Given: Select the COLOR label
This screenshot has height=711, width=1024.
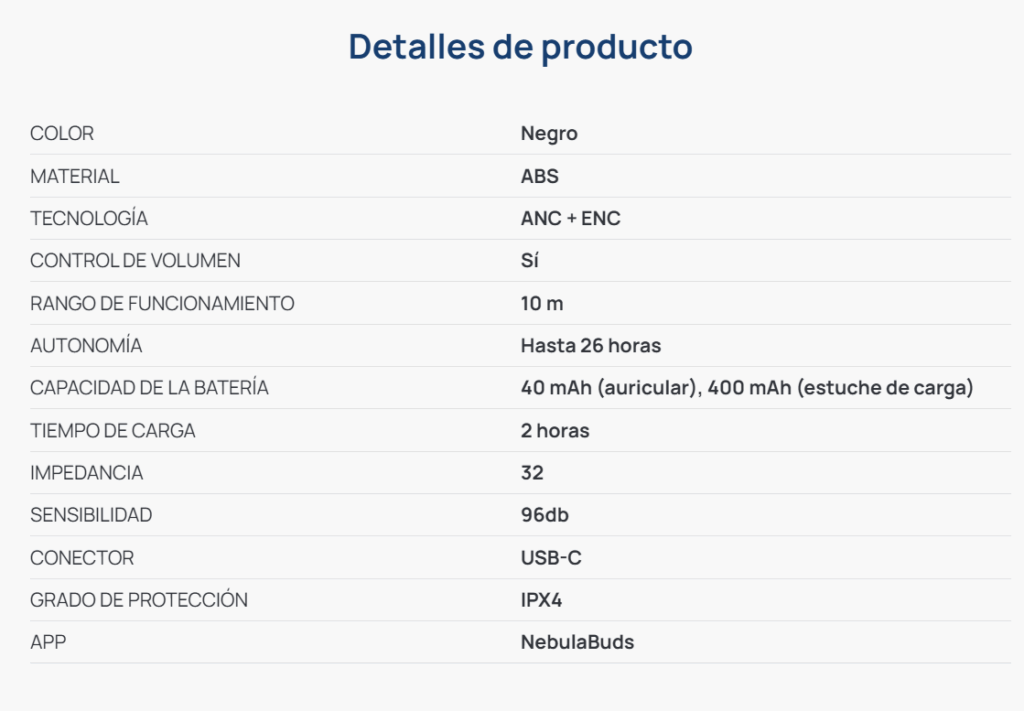Looking at the screenshot, I should [62, 134].
